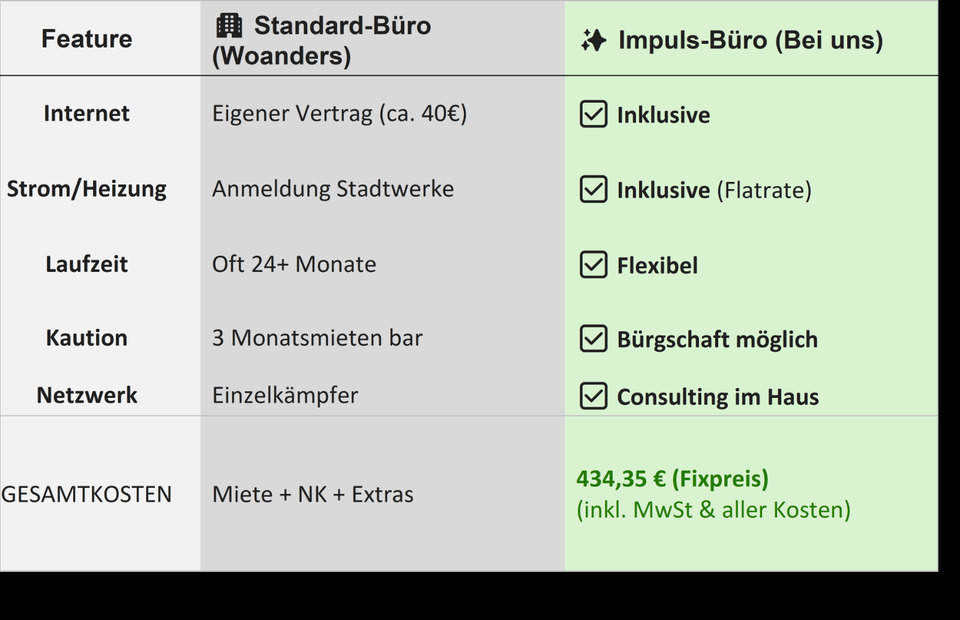Click the Strom/Heizung row label
The width and height of the screenshot is (960, 620).
click(87, 188)
